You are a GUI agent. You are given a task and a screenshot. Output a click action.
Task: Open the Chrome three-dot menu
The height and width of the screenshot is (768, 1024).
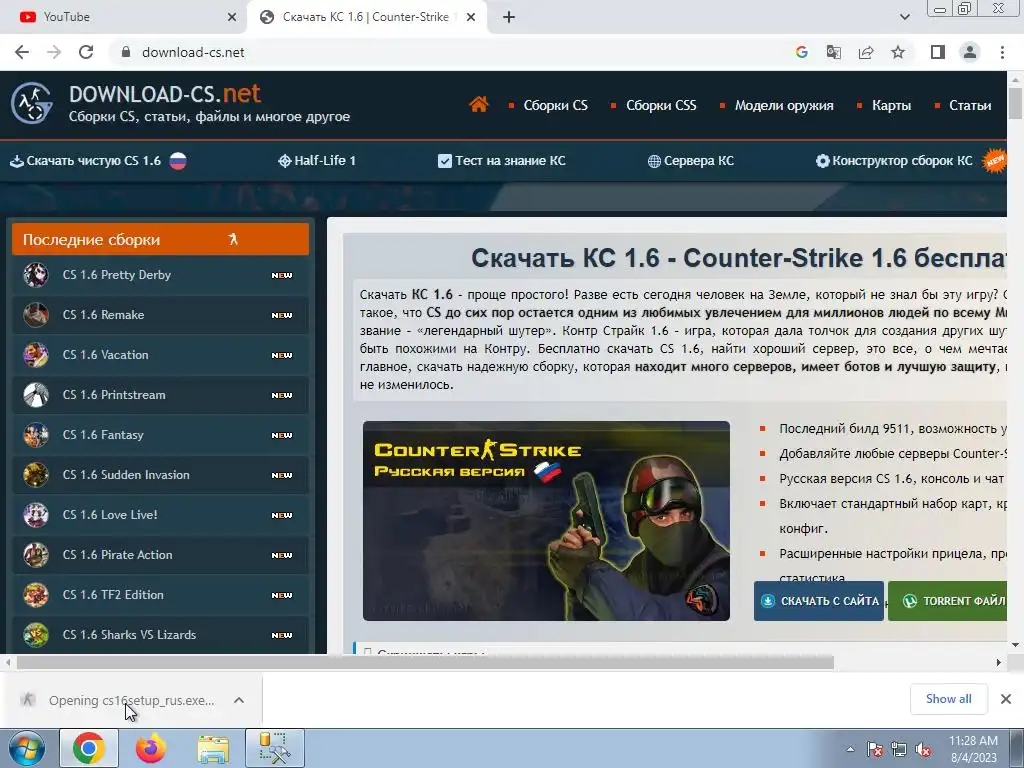coord(1002,52)
